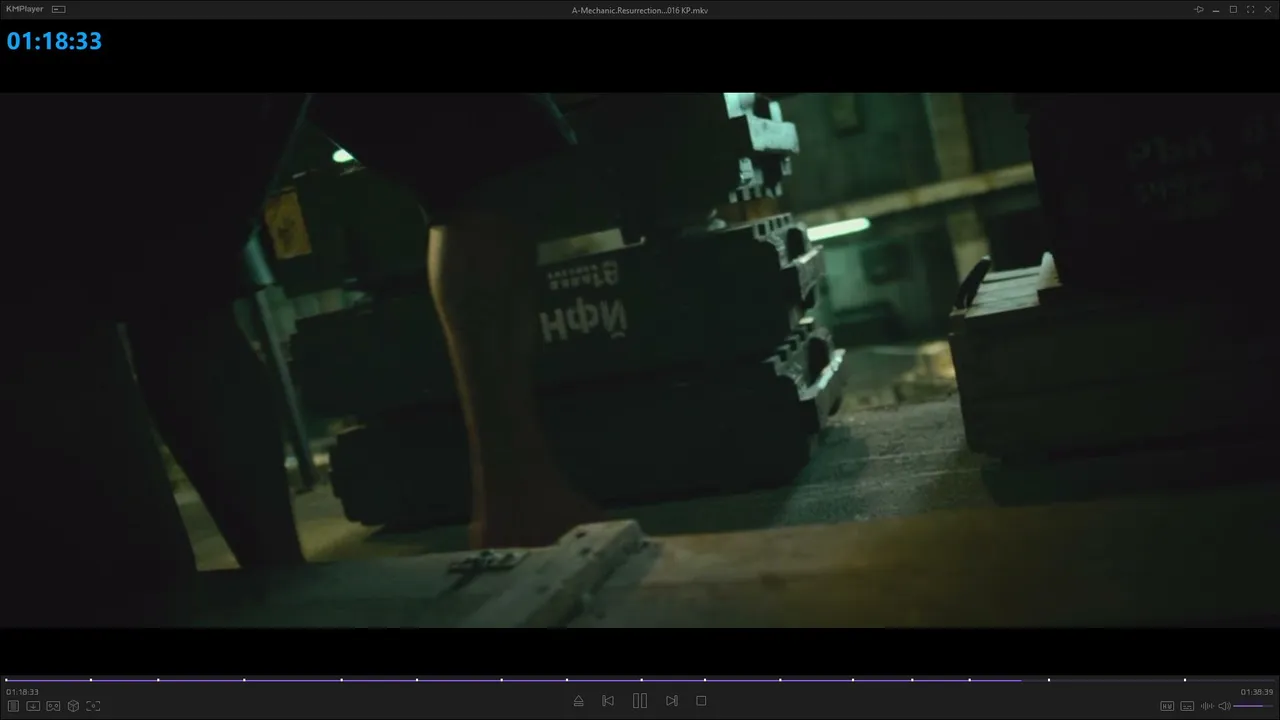Open the playlist panel icon
The height and width of the screenshot is (720, 1280).
pos(14,706)
